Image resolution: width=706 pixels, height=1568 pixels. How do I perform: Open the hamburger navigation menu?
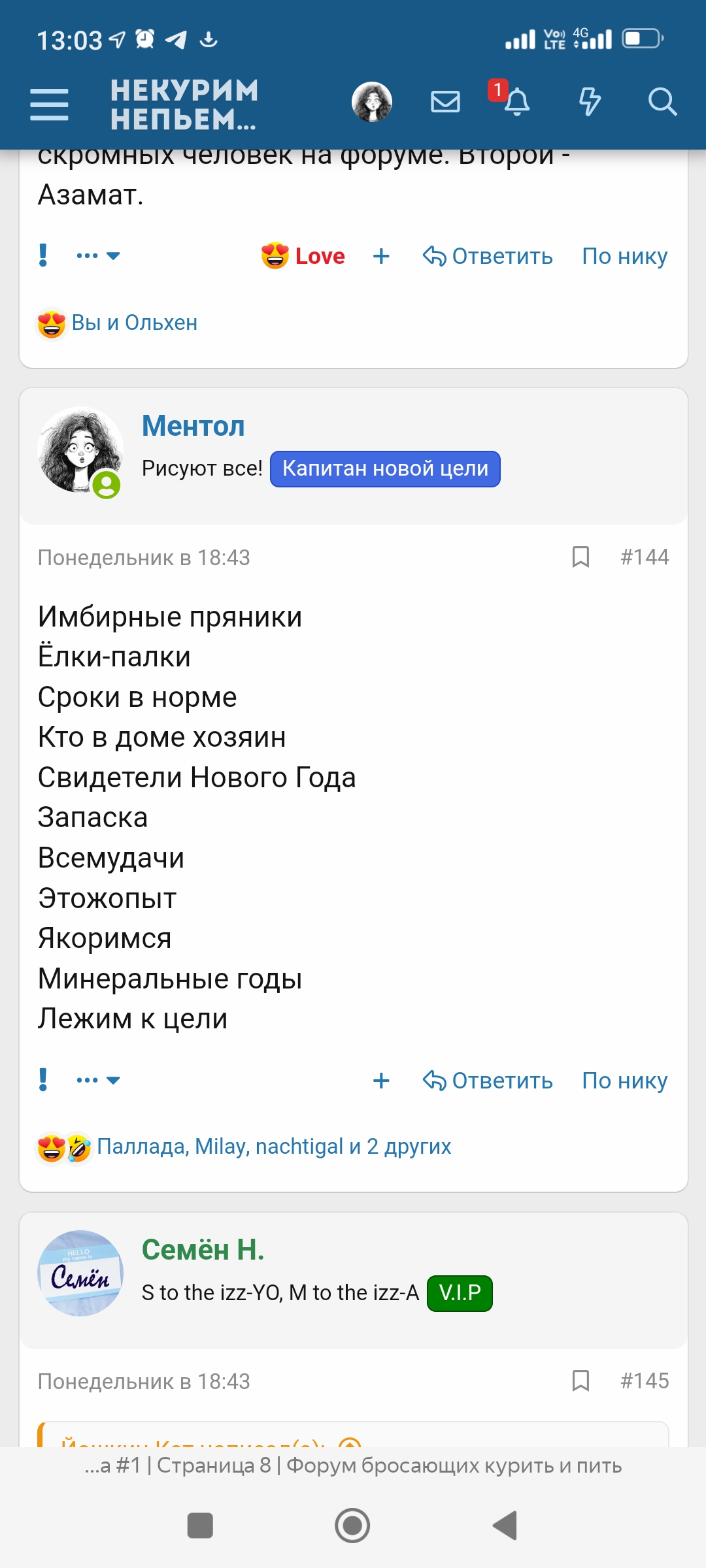(x=49, y=105)
